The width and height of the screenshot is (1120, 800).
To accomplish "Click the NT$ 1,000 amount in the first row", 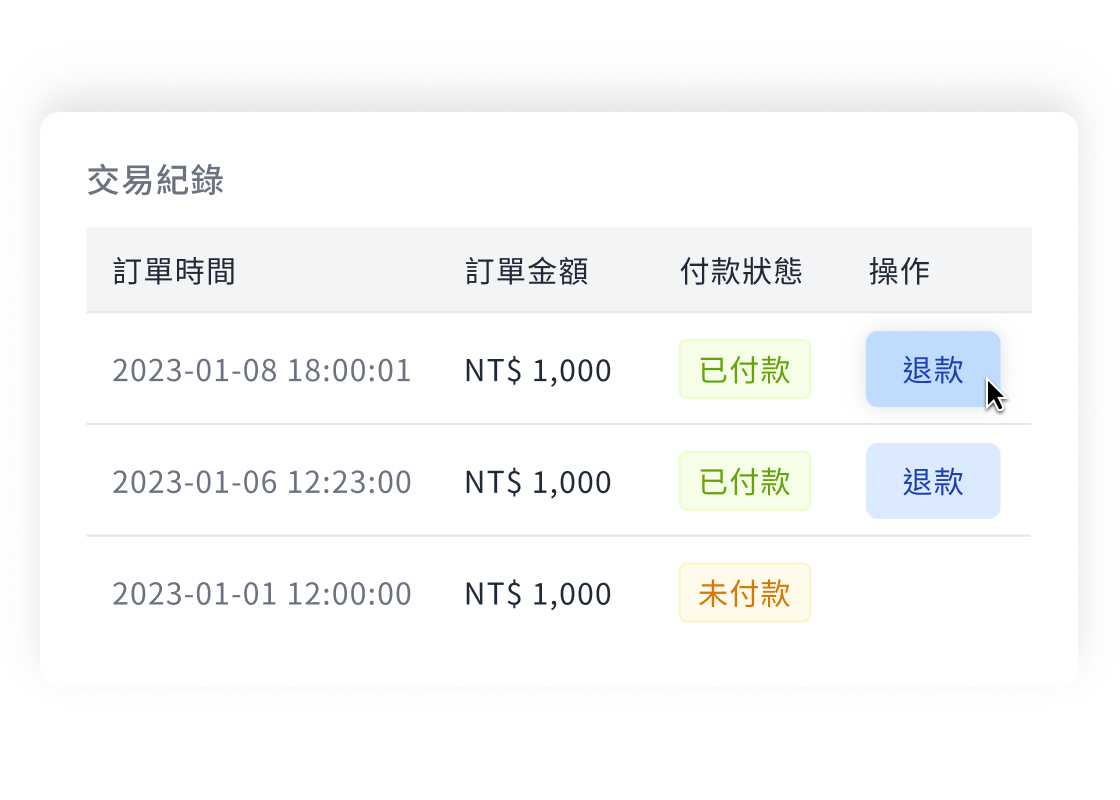I will tap(538, 371).
